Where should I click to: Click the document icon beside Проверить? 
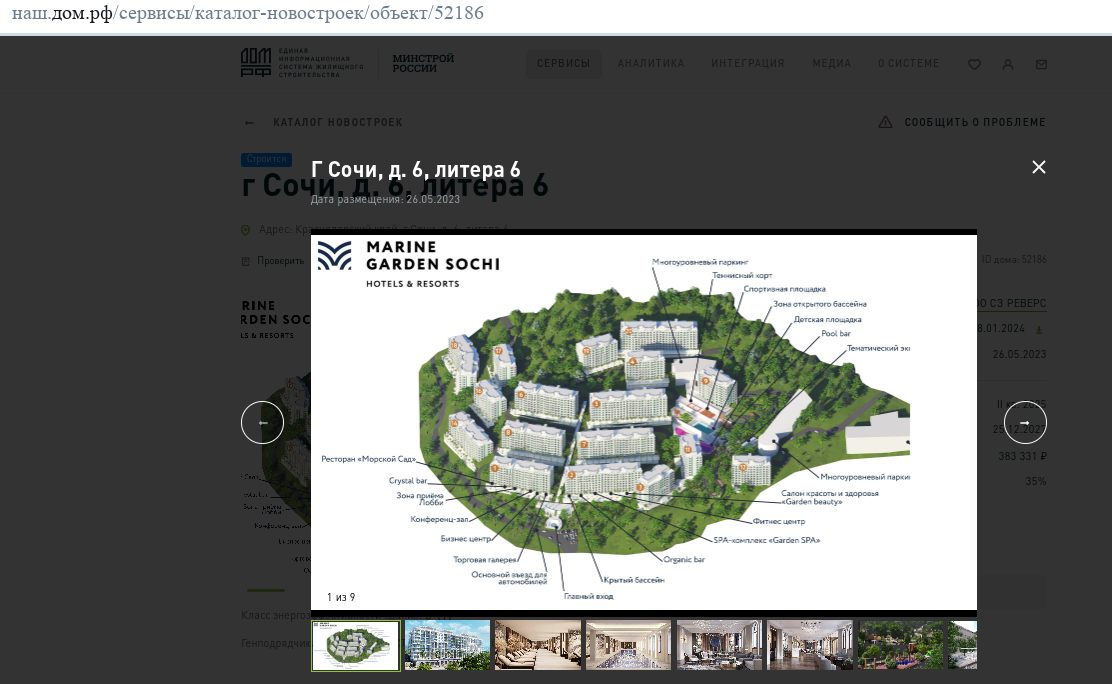(x=245, y=261)
